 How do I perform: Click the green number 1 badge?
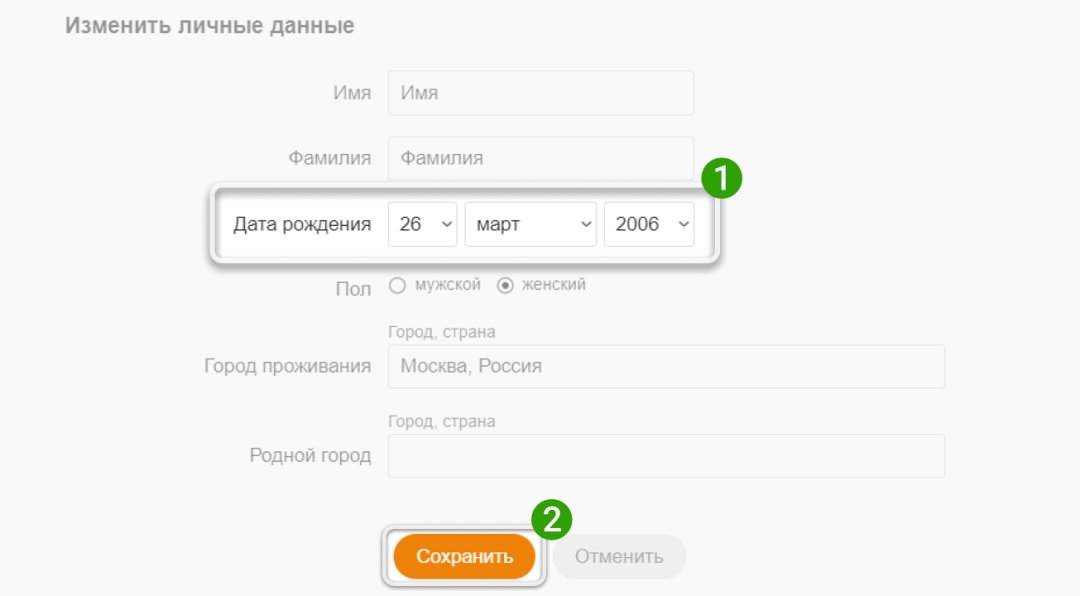coord(721,178)
